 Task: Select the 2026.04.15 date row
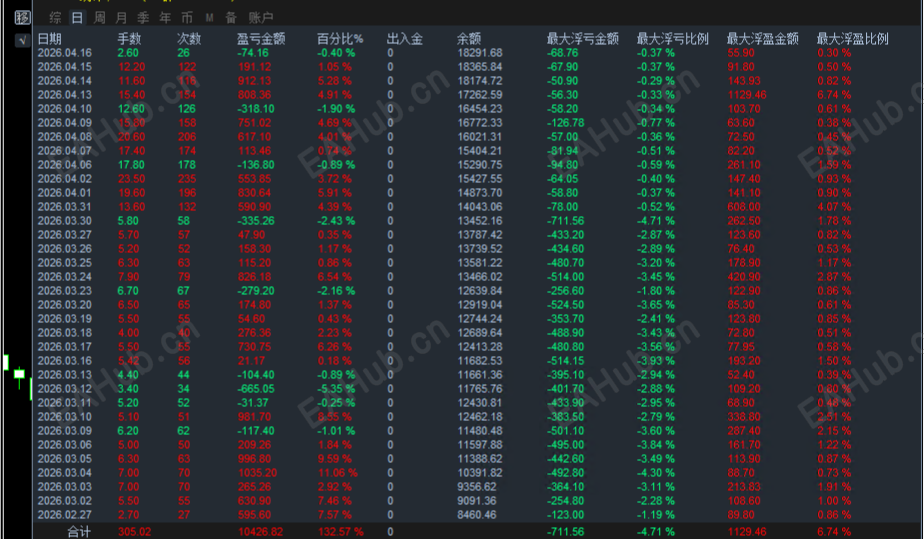[65, 67]
